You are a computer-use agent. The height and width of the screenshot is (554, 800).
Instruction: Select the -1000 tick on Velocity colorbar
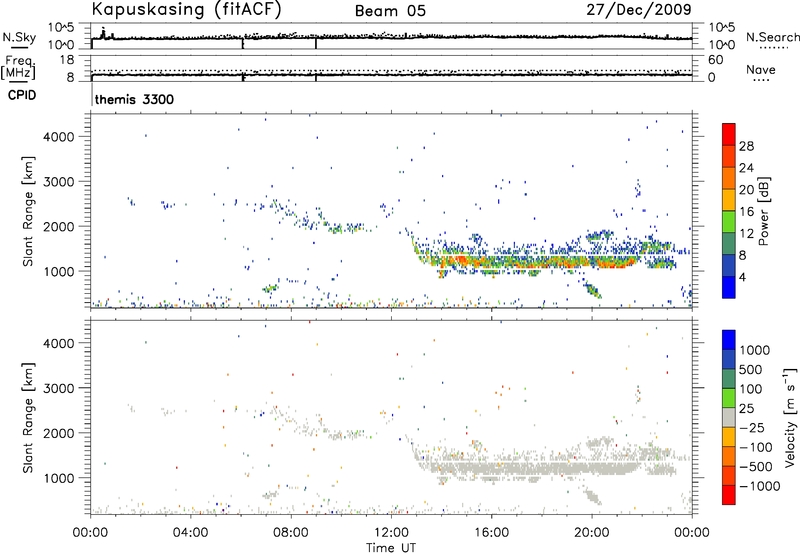[760, 486]
